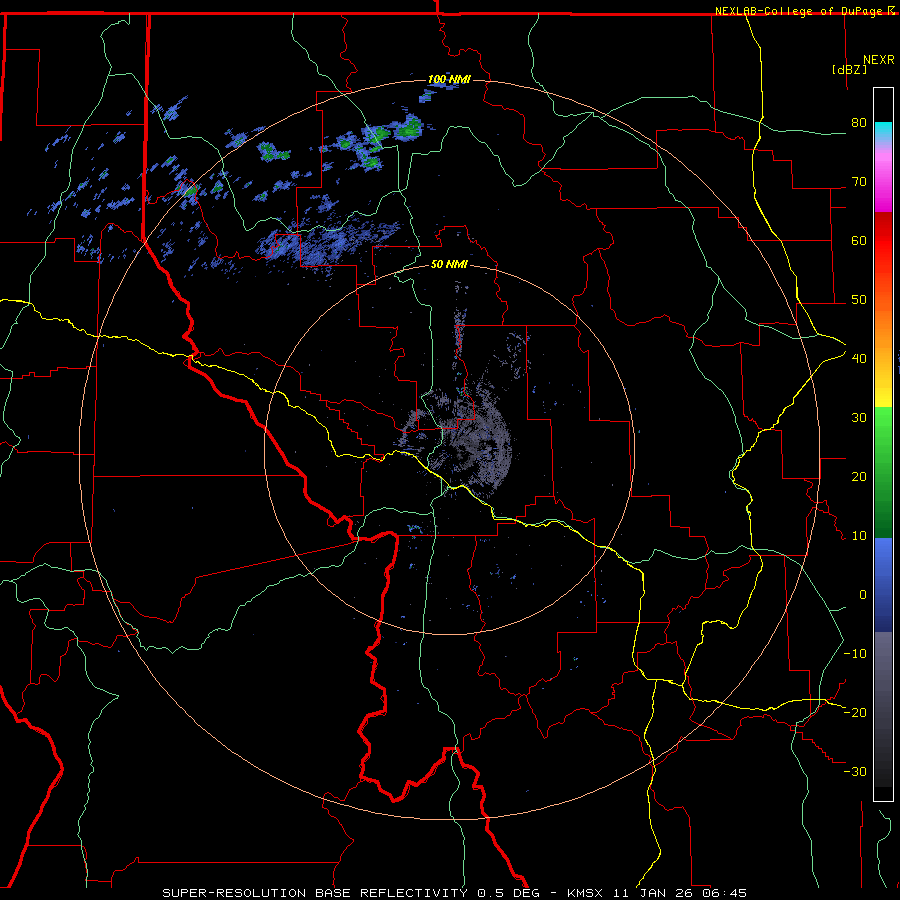This screenshot has height=900, width=900.
Task: Click the NEXR label above color scale
Action: (879, 60)
